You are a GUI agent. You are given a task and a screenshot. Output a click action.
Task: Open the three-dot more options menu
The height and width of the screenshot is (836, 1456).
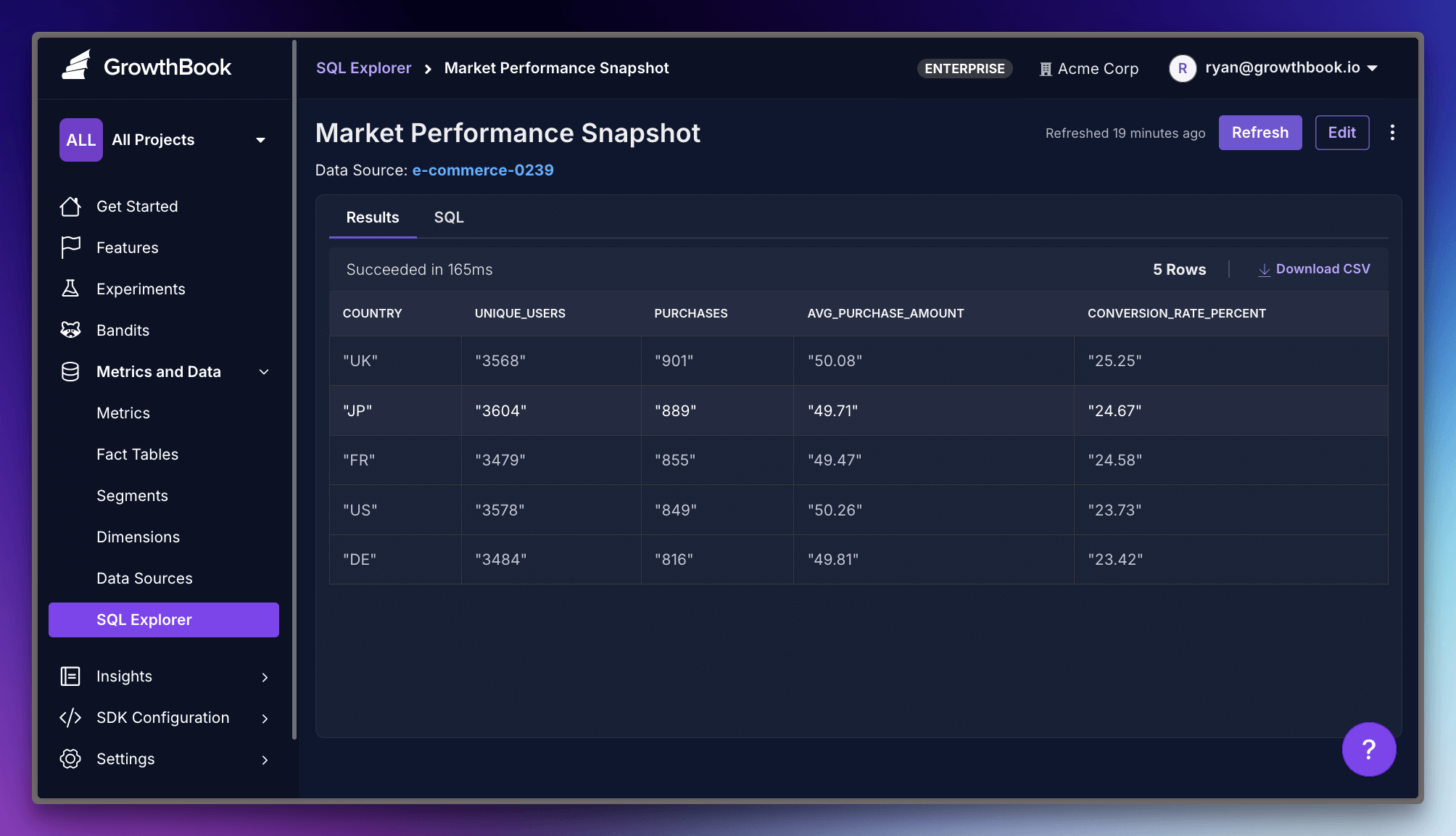(x=1392, y=133)
